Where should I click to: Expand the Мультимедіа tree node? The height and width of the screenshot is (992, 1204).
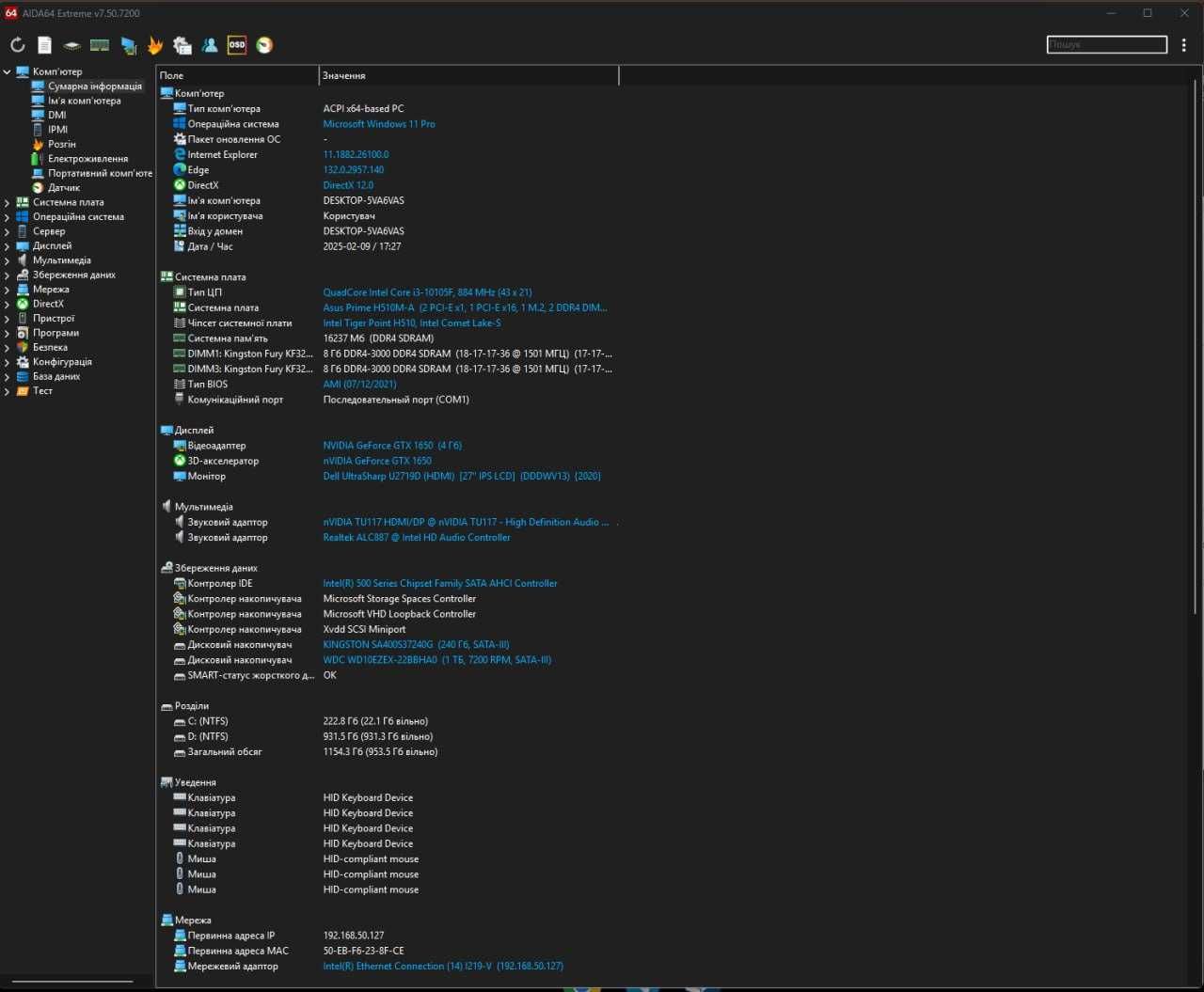tap(7, 260)
